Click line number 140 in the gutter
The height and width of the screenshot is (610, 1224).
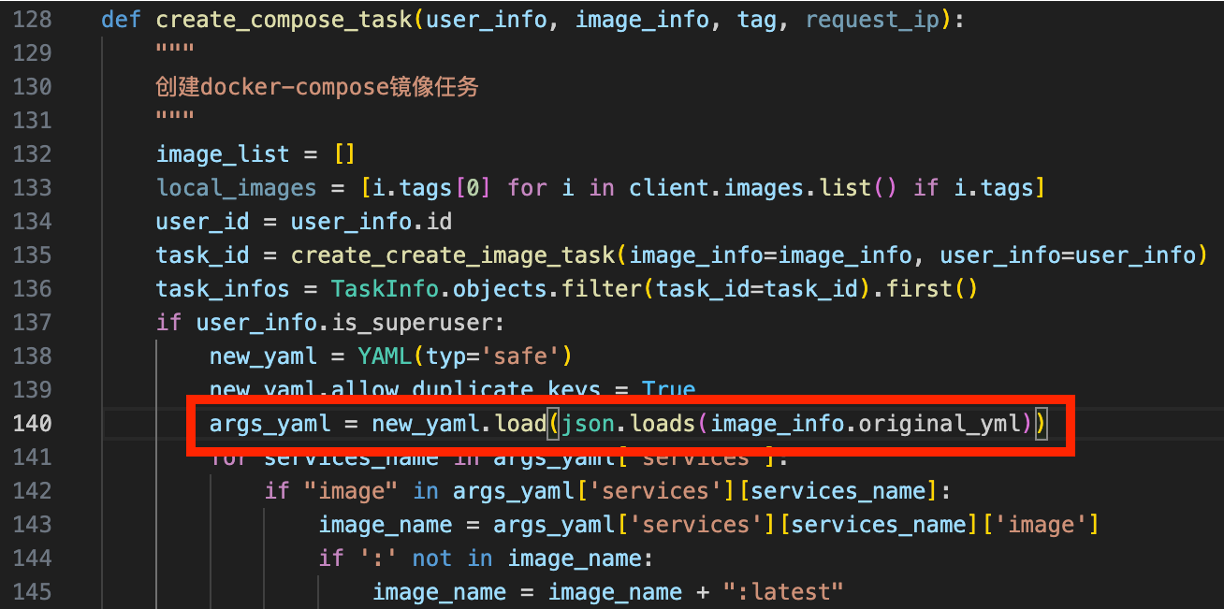(32, 424)
